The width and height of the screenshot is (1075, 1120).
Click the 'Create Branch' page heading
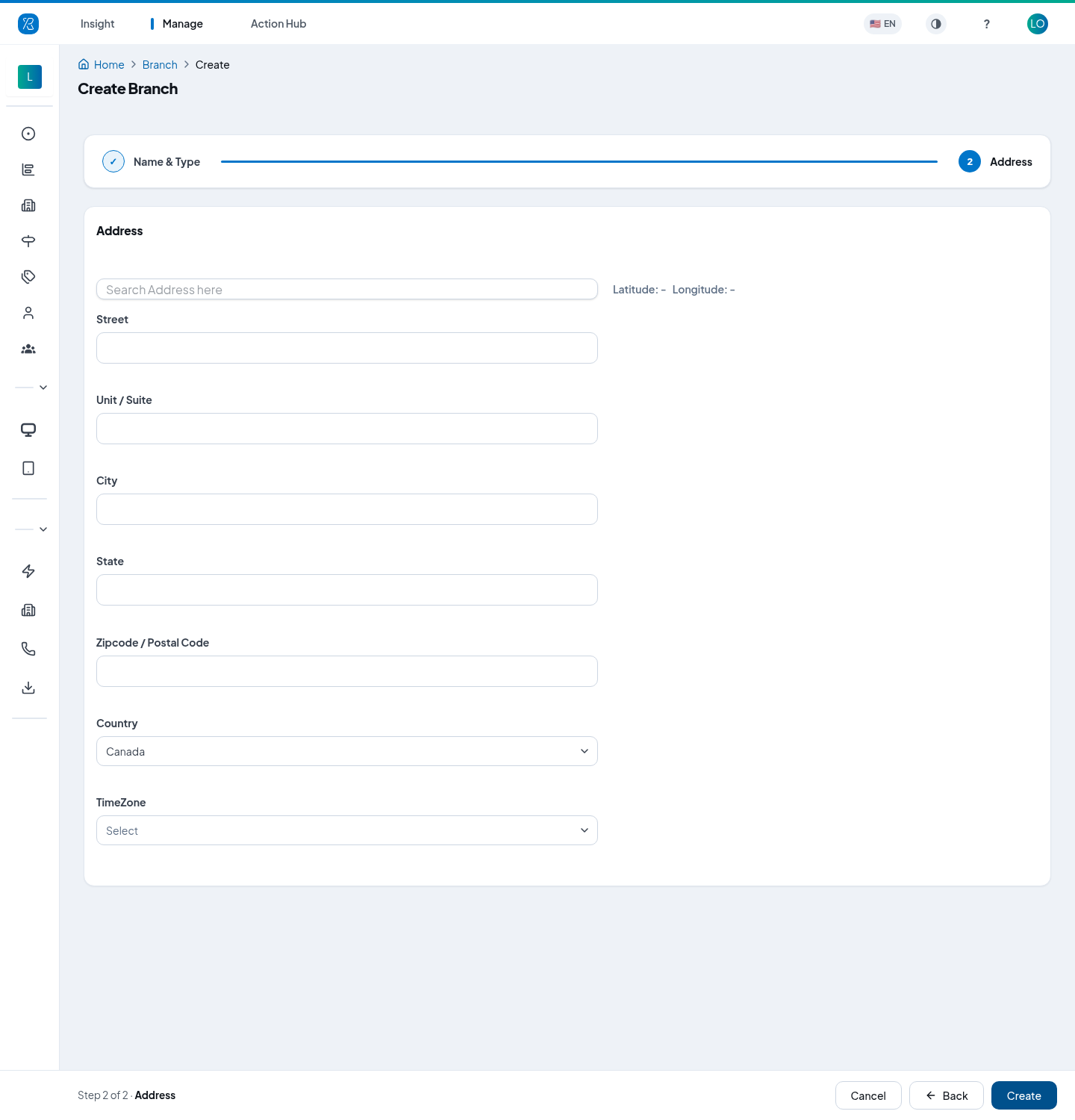point(128,89)
